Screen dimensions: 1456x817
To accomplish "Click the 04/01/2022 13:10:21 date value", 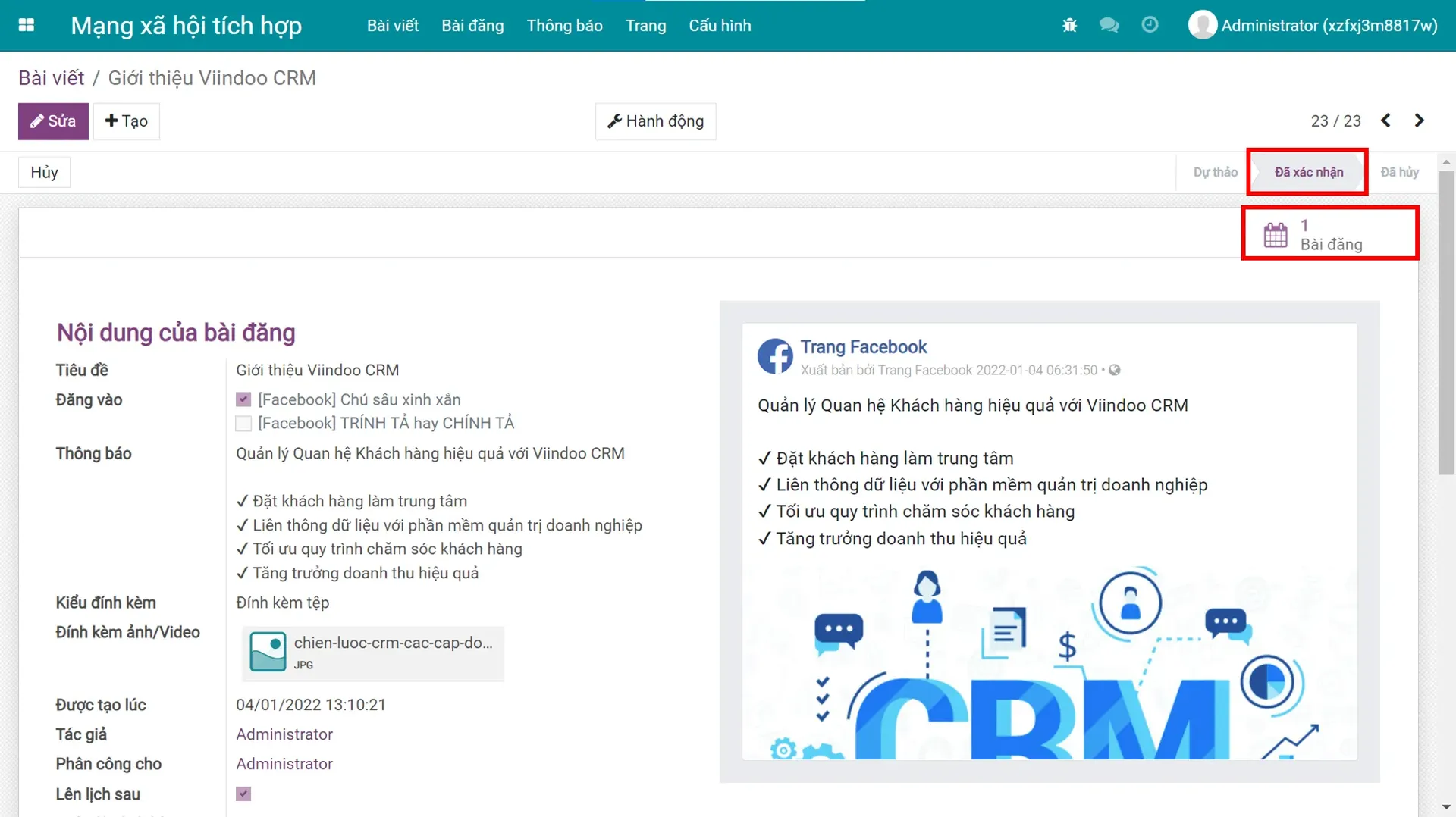I will pyautogui.click(x=311, y=705).
